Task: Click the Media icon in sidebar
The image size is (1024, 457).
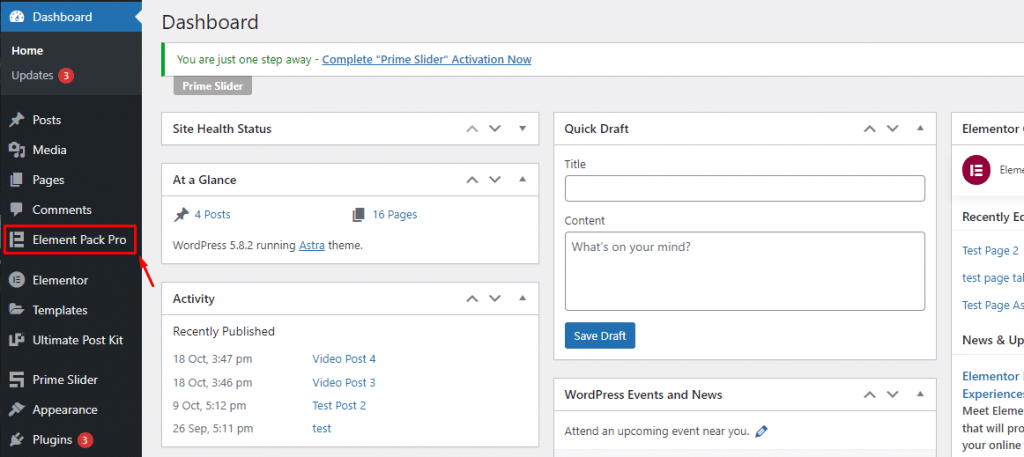Action: click(17, 150)
